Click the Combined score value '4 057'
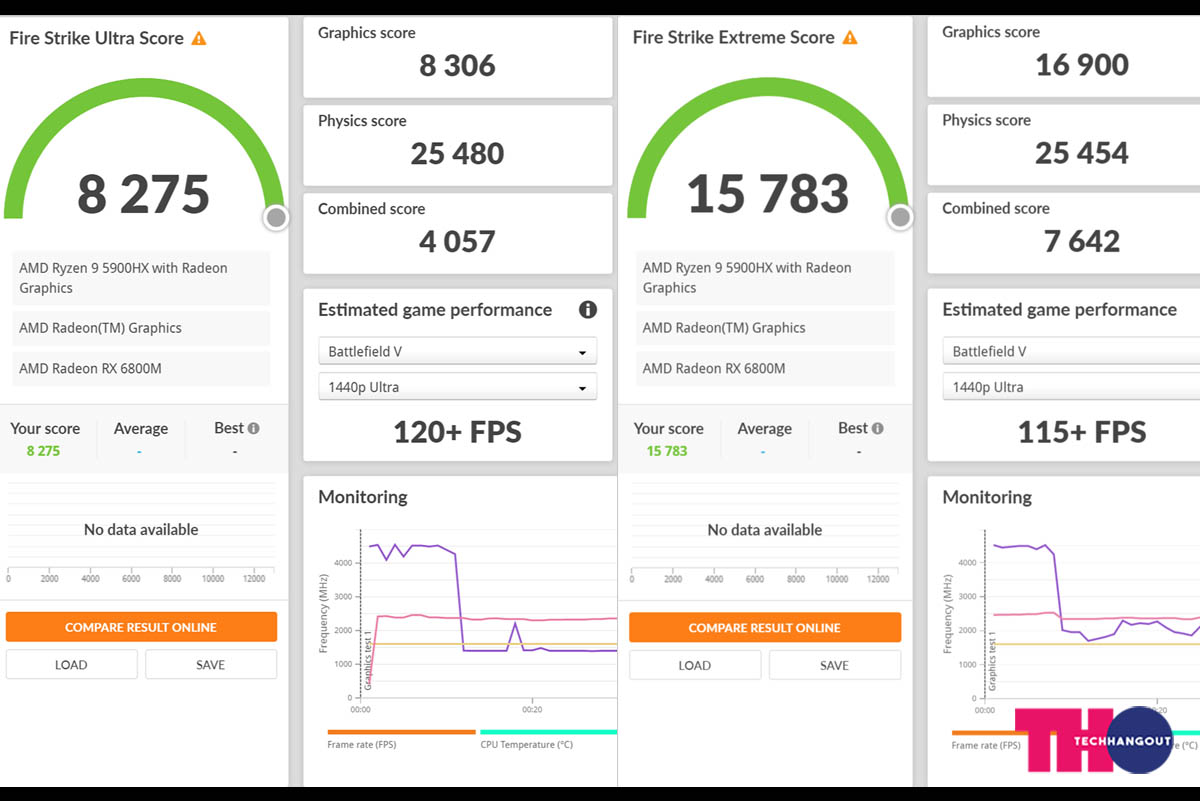The height and width of the screenshot is (801, 1200). (457, 242)
